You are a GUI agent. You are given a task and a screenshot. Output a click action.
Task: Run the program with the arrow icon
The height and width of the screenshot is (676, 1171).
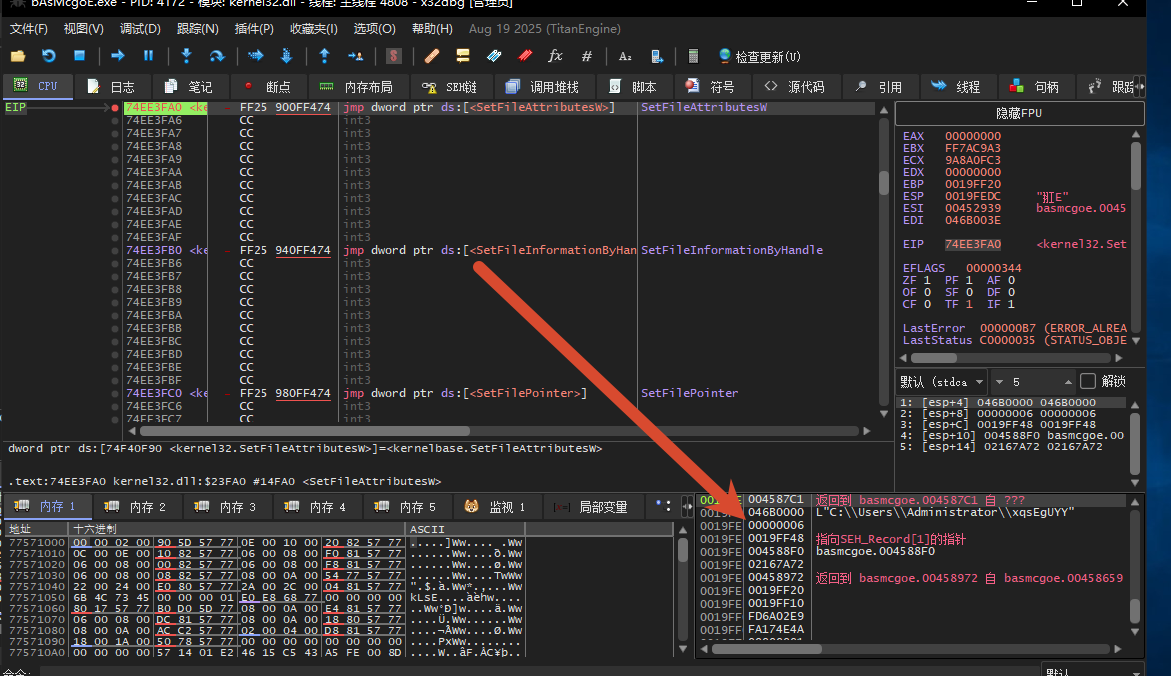117,56
